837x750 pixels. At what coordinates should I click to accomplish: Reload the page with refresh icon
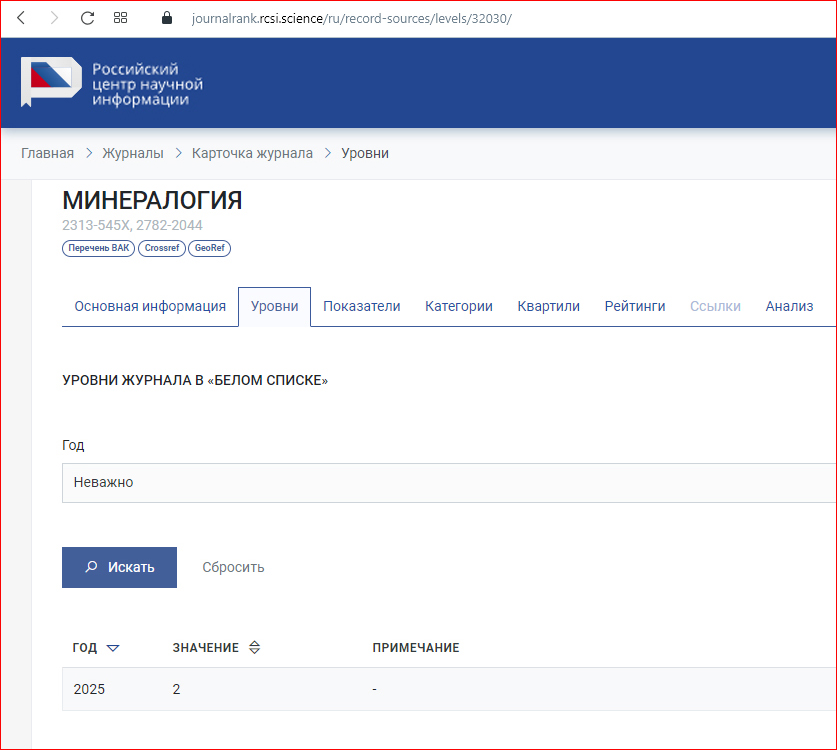coord(88,18)
